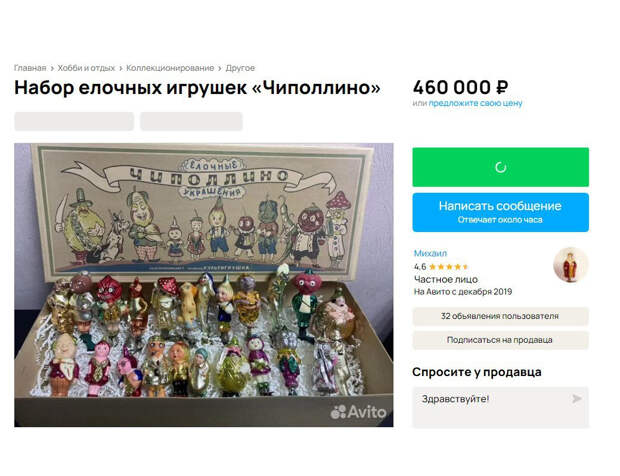Click Подписаться на продавца button
620x476 pixels.
(x=501, y=340)
